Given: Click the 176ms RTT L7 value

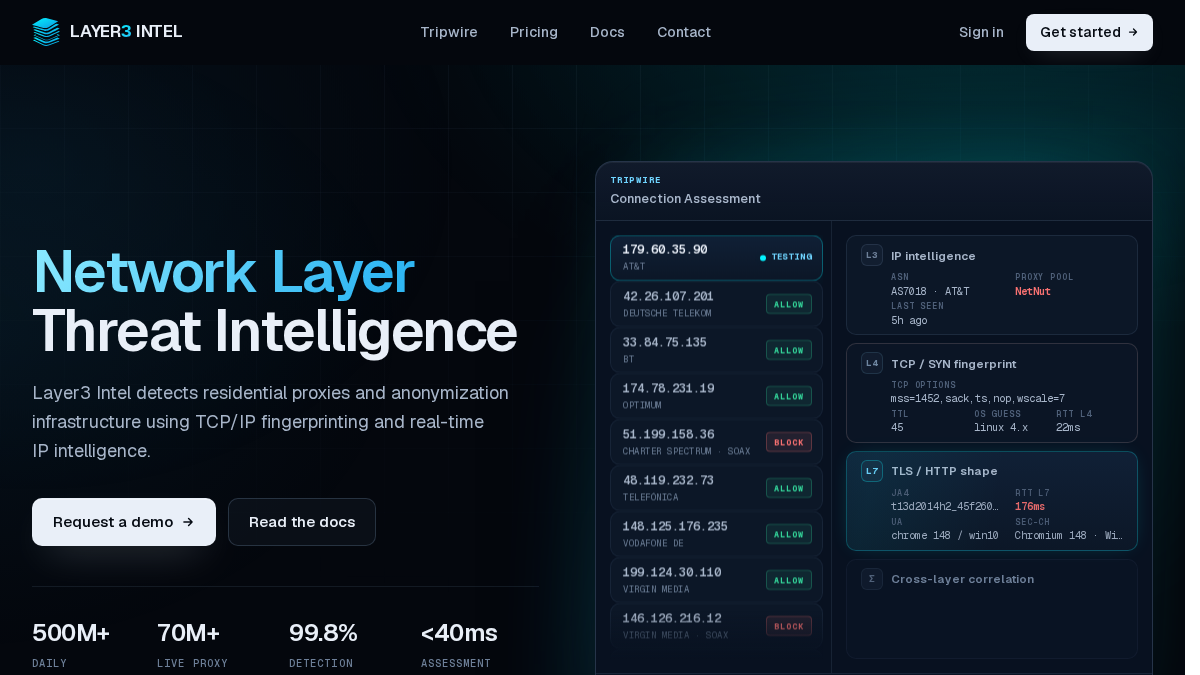Looking at the screenshot, I should click(1030, 507).
